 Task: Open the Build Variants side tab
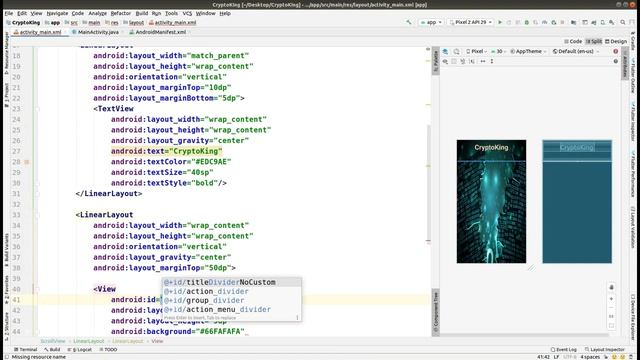[x=6, y=250]
